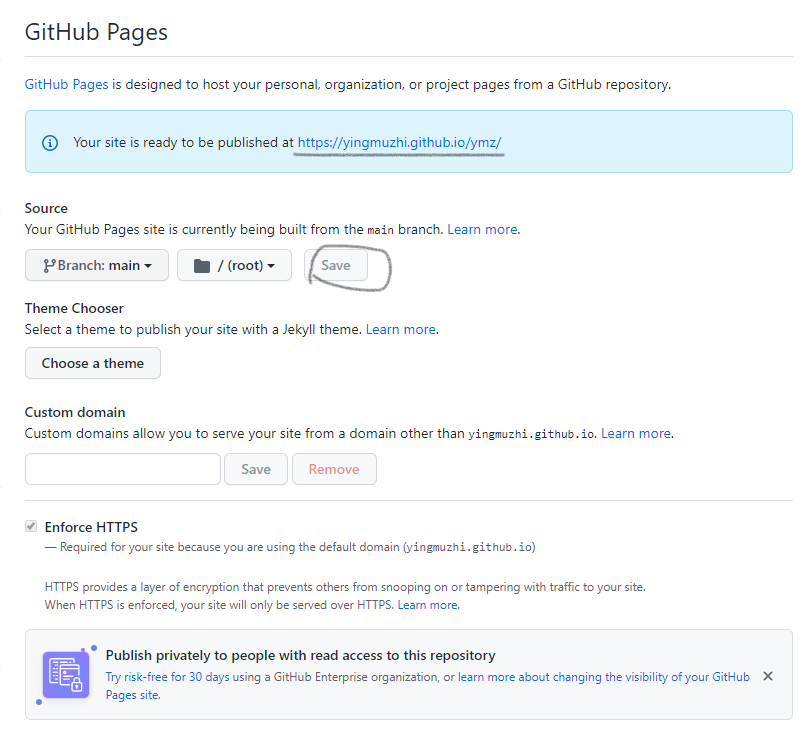This screenshot has width=805, height=739.
Task: Click Publish privately to people heading text
Action: coord(300,655)
